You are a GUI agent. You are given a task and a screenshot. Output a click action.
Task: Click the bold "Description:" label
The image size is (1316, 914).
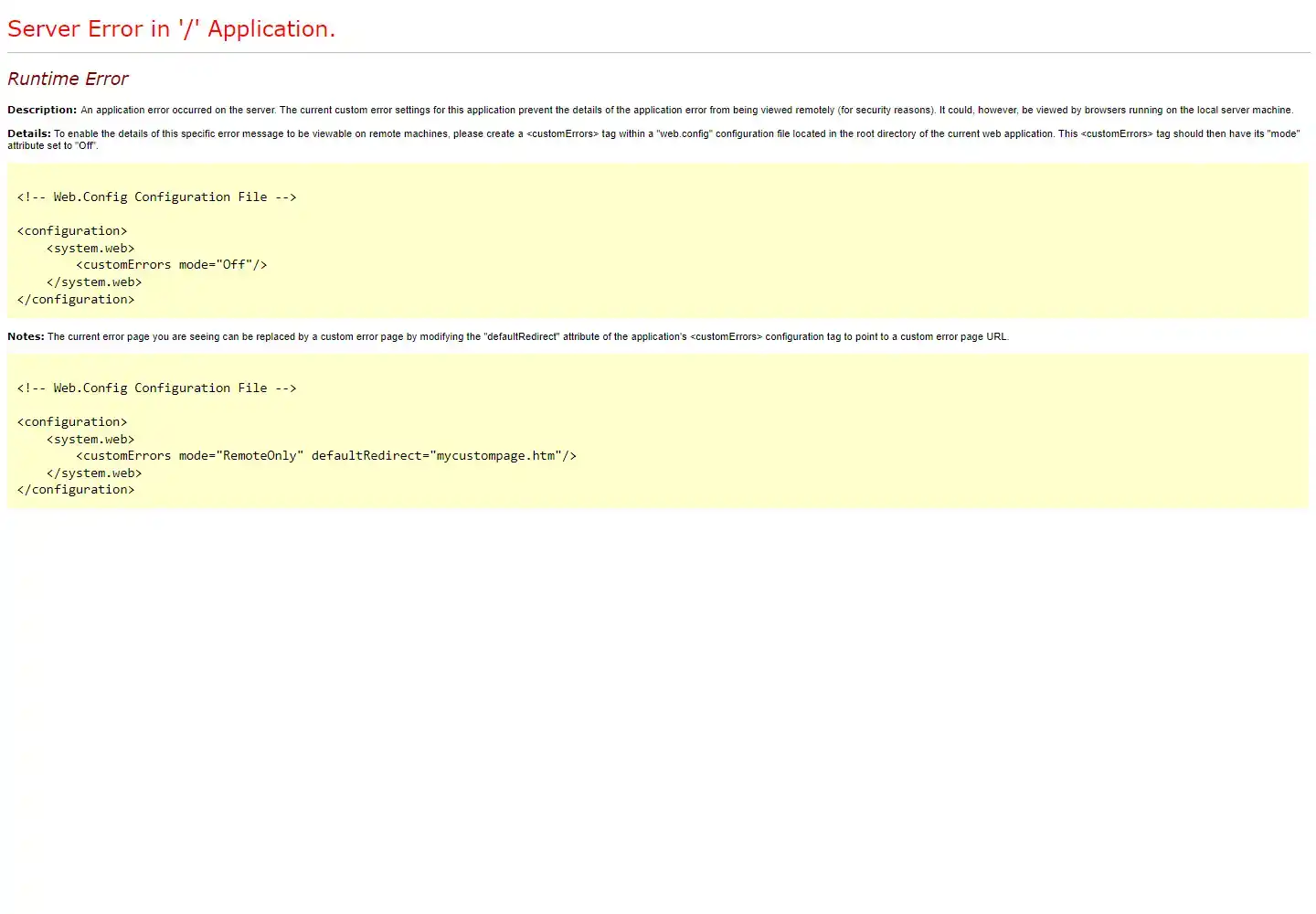42,110
